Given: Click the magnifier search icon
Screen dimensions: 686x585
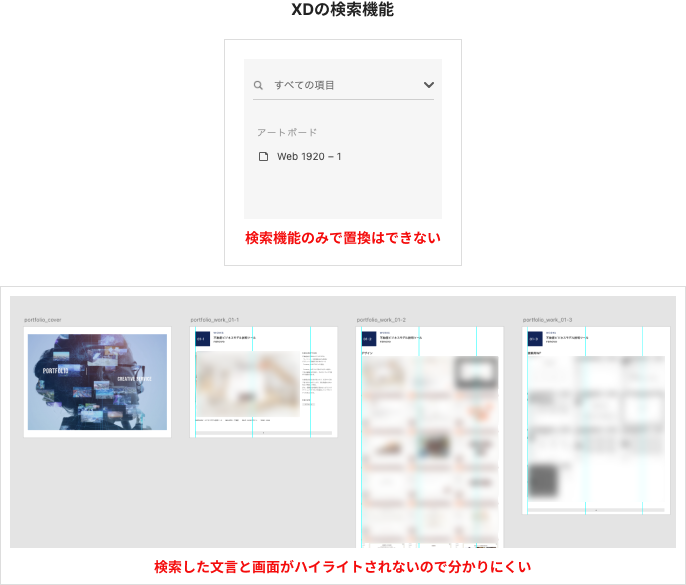Looking at the screenshot, I should click(x=258, y=85).
